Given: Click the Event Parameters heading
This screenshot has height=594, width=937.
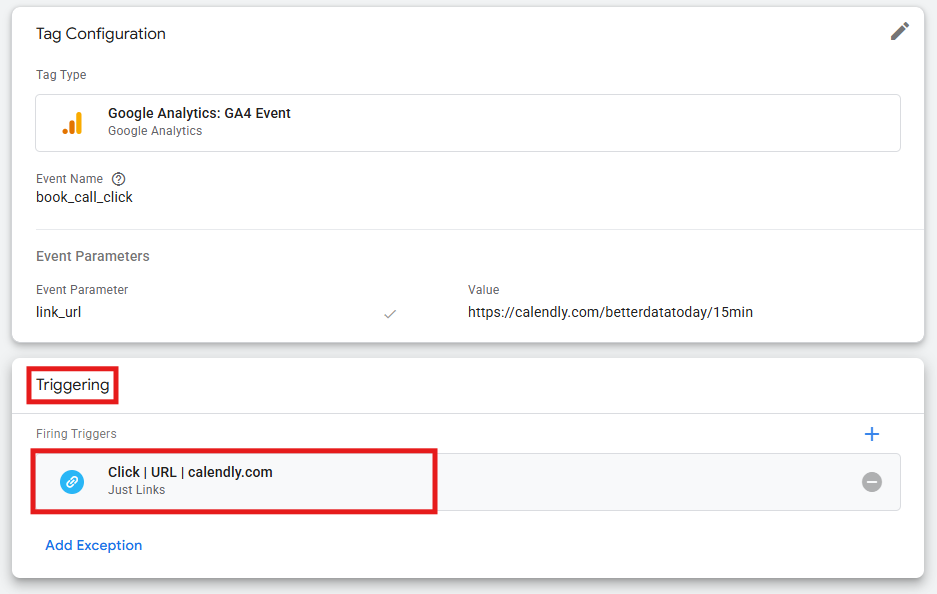Looking at the screenshot, I should pyautogui.click(x=93, y=256).
